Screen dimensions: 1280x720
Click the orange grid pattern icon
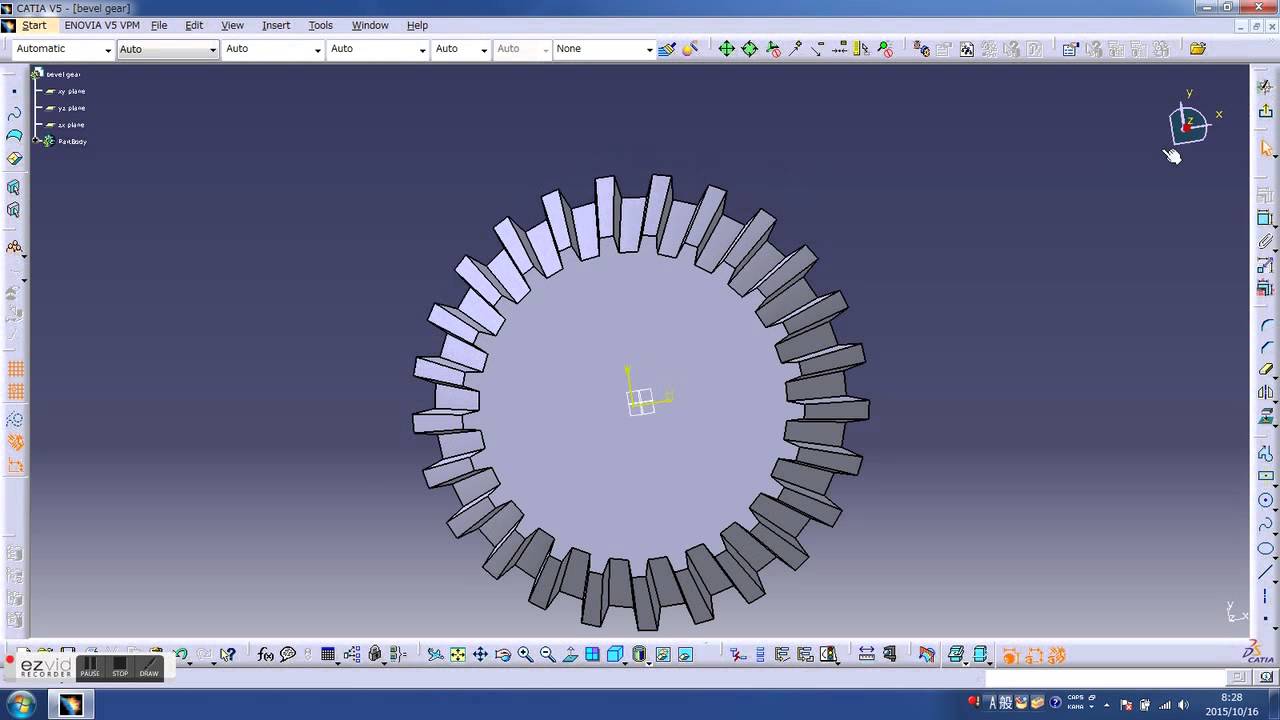pos(15,369)
